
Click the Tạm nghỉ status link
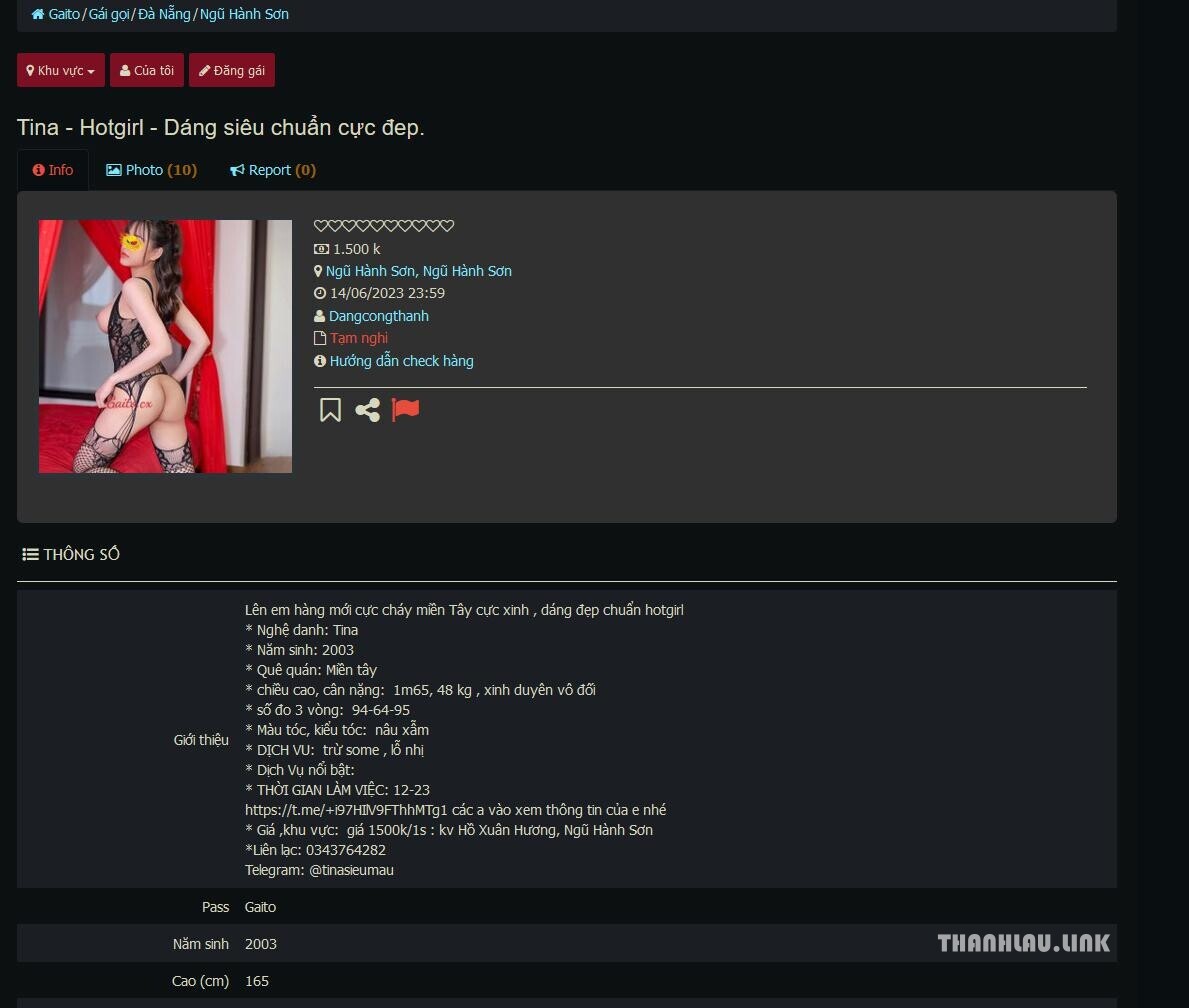[359, 338]
